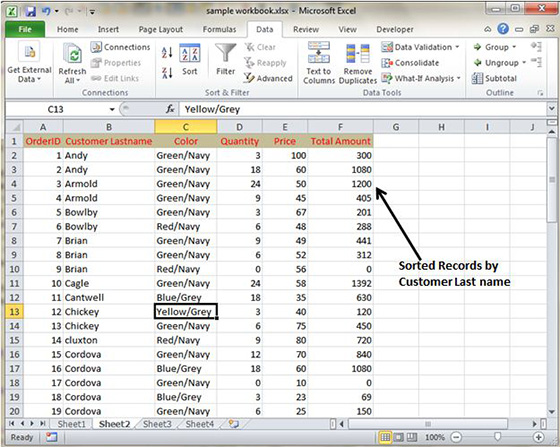Click Zoom In plus button

[x=538, y=437]
